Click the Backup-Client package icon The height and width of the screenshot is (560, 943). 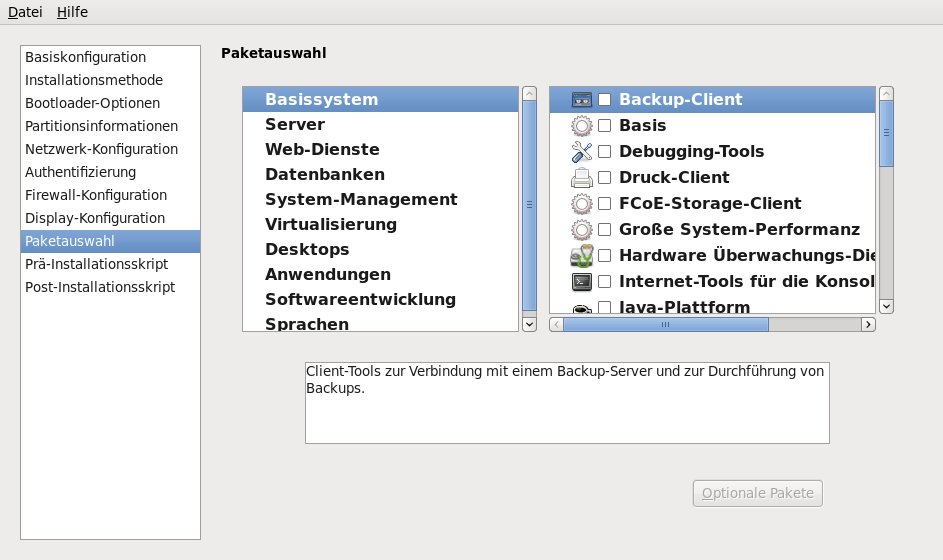pyautogui.click(x=582, y=99)
